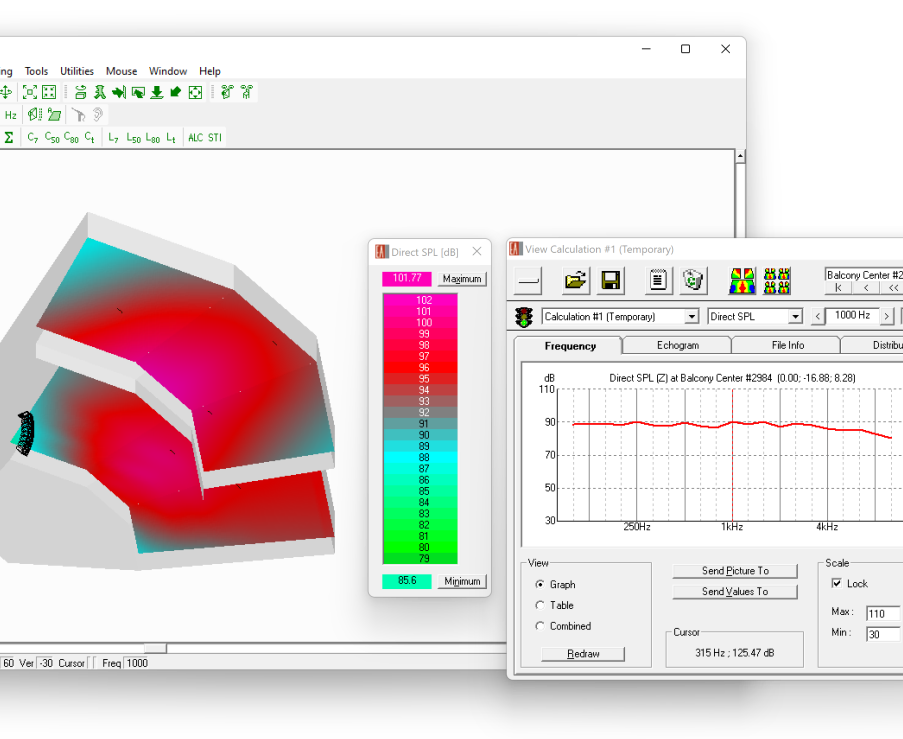903x739 pixels.
Task: Open the Utilities menu
Action: [77, 71]
